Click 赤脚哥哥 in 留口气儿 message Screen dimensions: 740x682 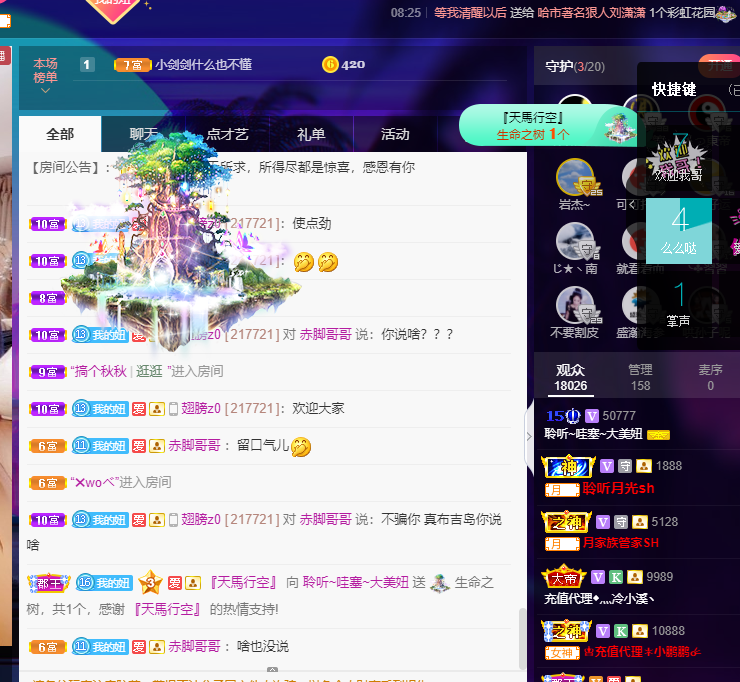coord(194,445)
